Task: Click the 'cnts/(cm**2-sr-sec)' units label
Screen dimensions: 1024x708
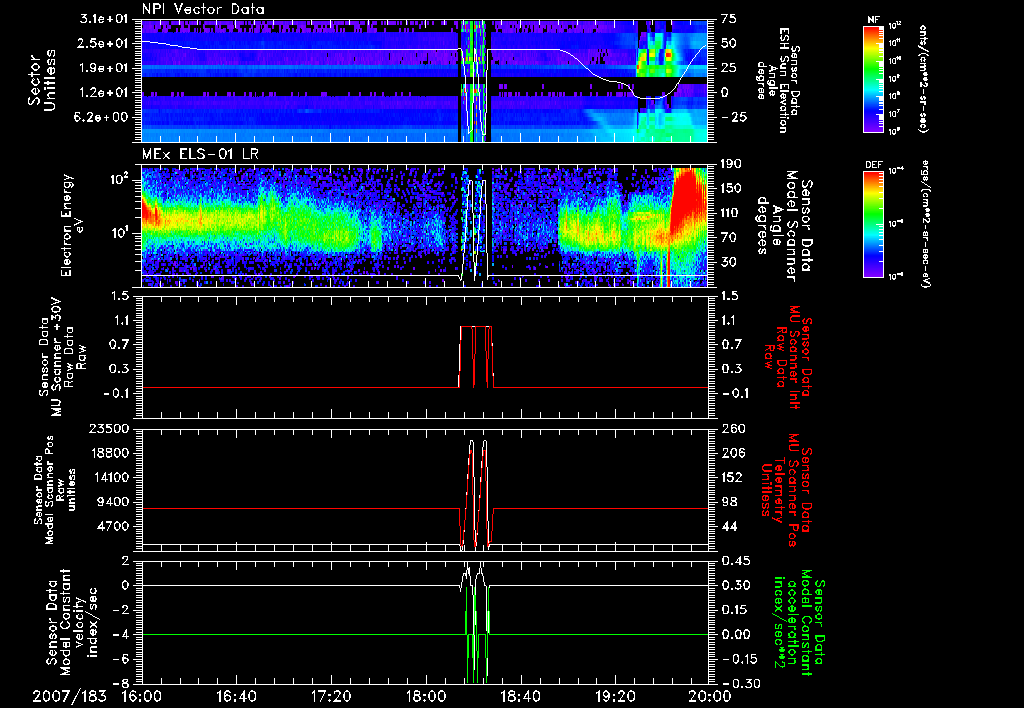Action: [922, 78]
